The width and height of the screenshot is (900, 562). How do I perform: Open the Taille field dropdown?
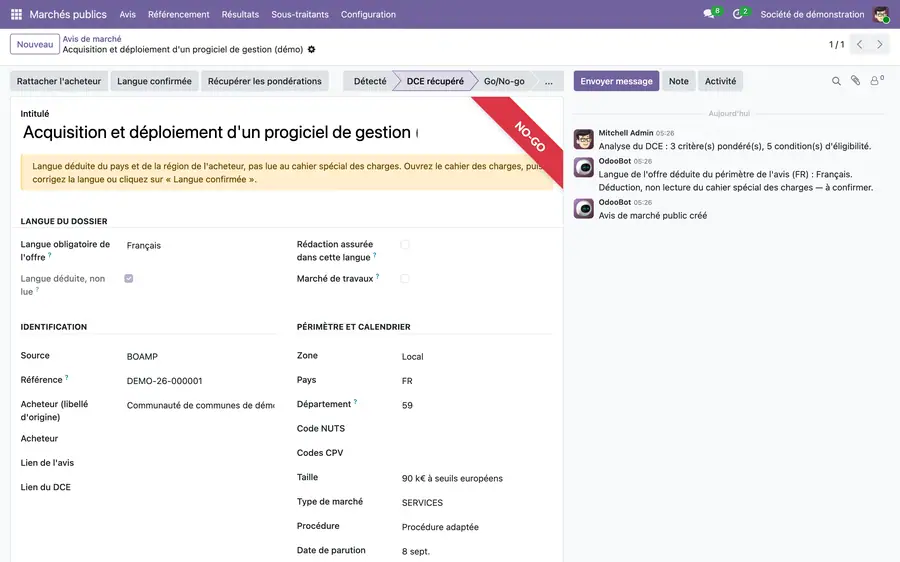[476, 478]
